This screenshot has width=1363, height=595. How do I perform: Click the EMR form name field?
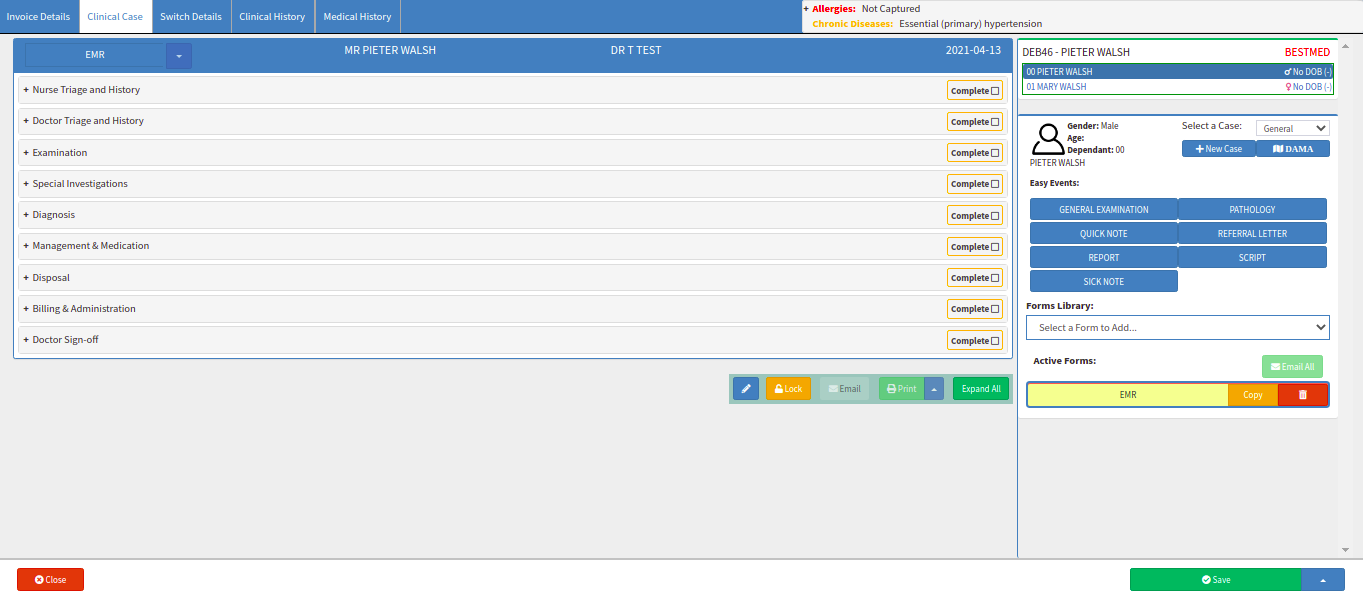95,55
